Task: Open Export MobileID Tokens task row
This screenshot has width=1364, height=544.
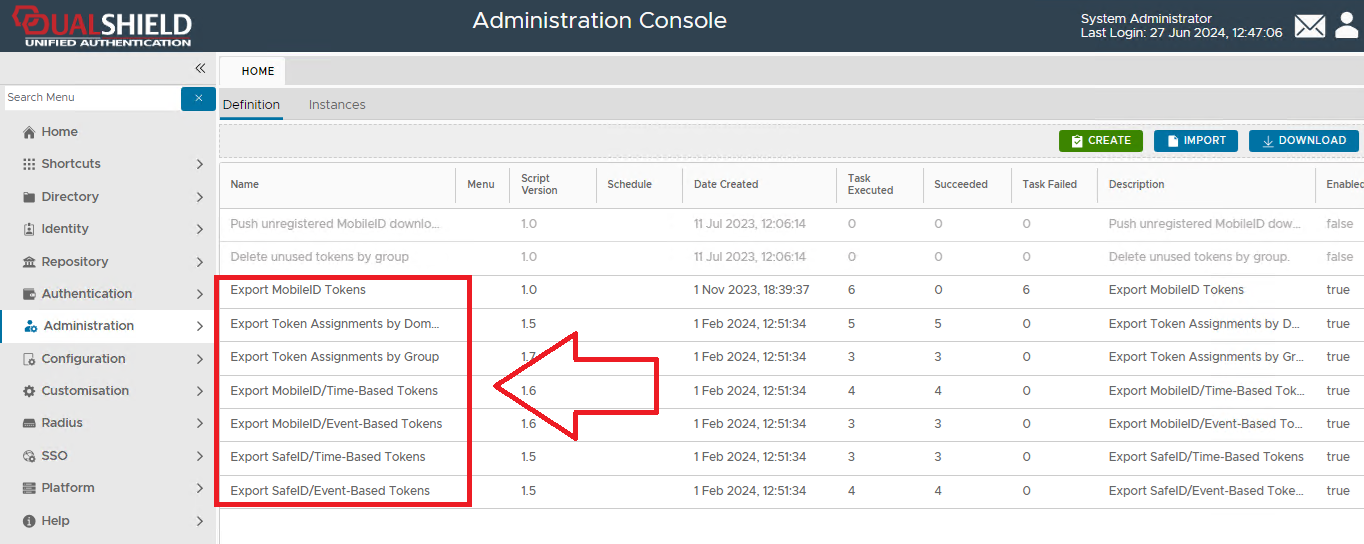Action: point(298,290)
